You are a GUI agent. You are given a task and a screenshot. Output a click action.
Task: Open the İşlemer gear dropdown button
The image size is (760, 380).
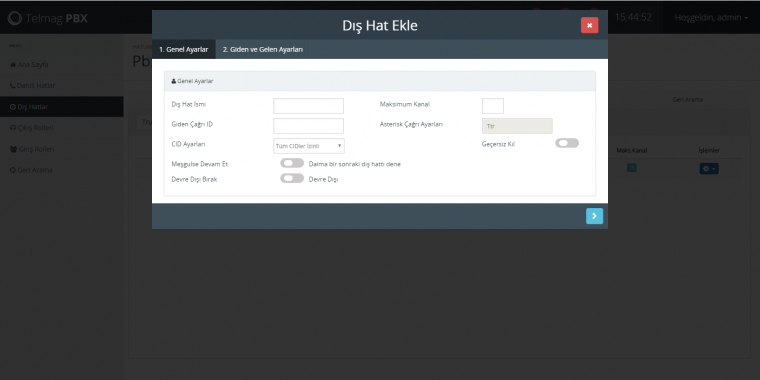pyautogui.click(x=709, y=168)
